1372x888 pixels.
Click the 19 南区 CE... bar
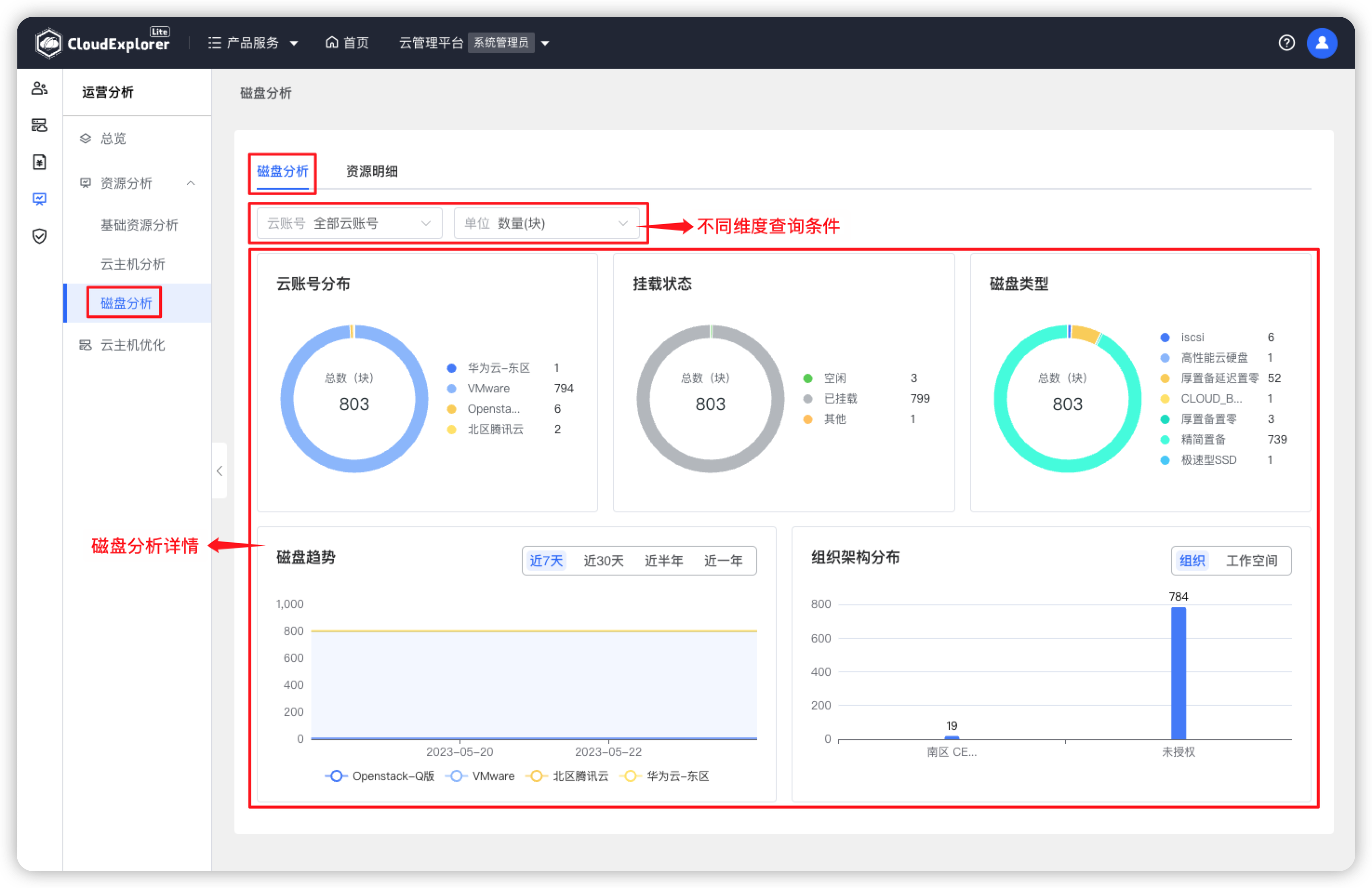[x=952, y=738]
